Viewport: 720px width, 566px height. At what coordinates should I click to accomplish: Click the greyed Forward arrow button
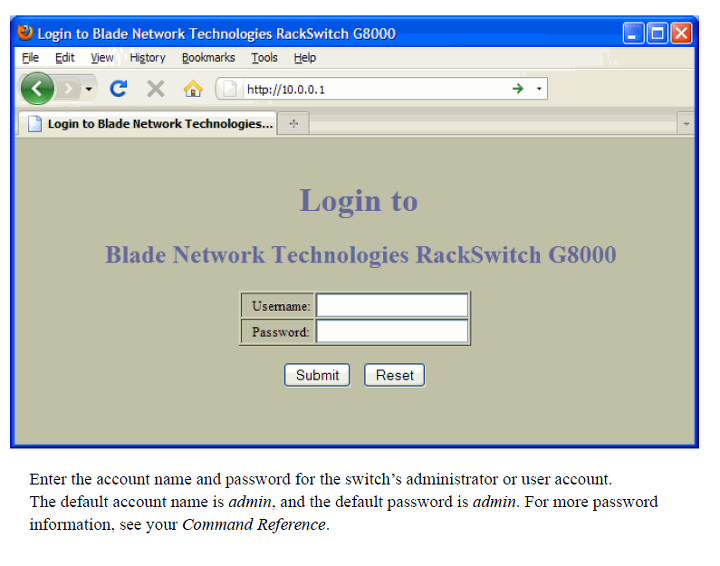coord(68,89)
